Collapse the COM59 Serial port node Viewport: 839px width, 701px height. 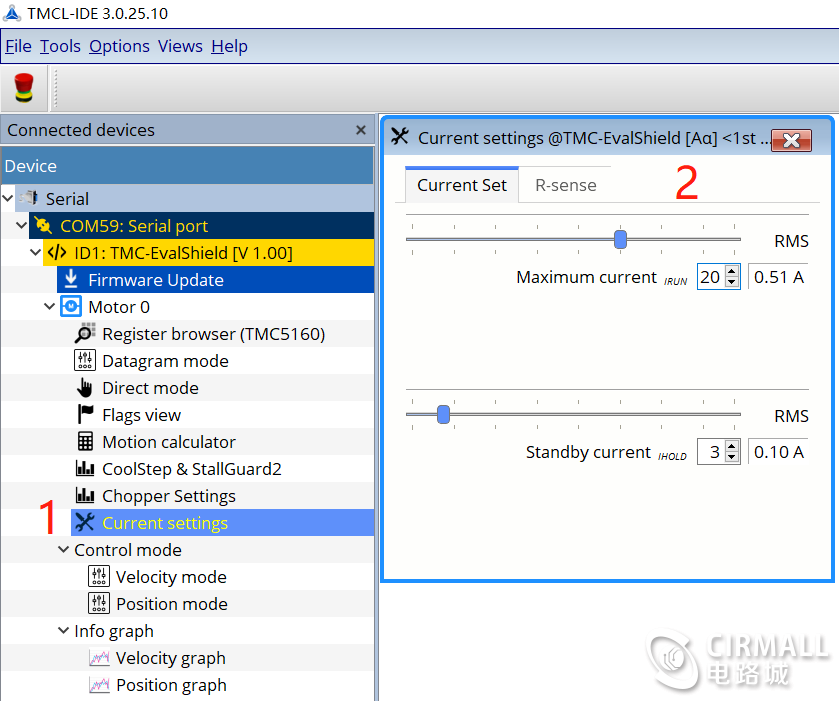point(23,226)
